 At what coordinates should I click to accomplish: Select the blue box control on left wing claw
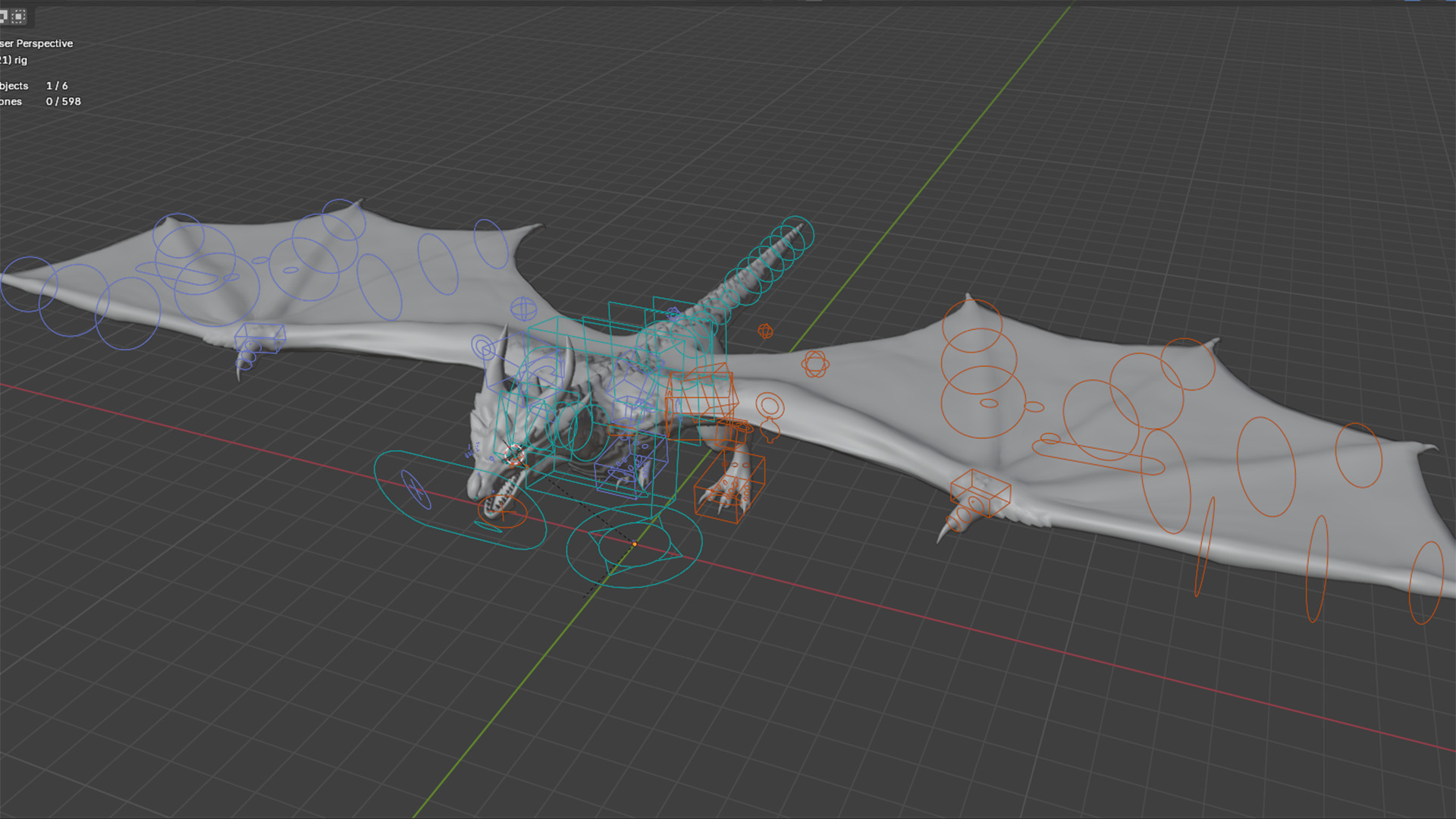click(260, 338)
